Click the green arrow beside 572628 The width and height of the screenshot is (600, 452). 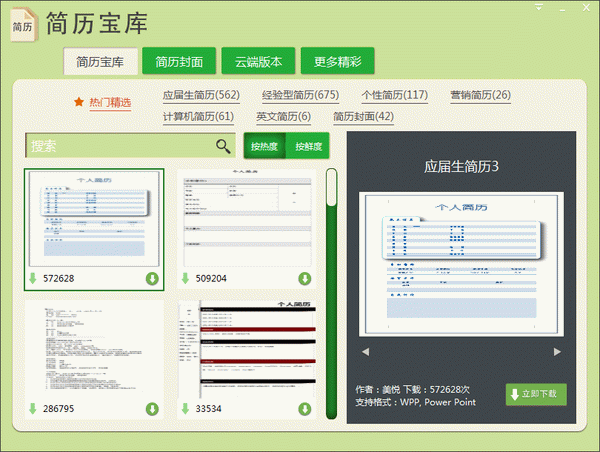coord(33,278)
